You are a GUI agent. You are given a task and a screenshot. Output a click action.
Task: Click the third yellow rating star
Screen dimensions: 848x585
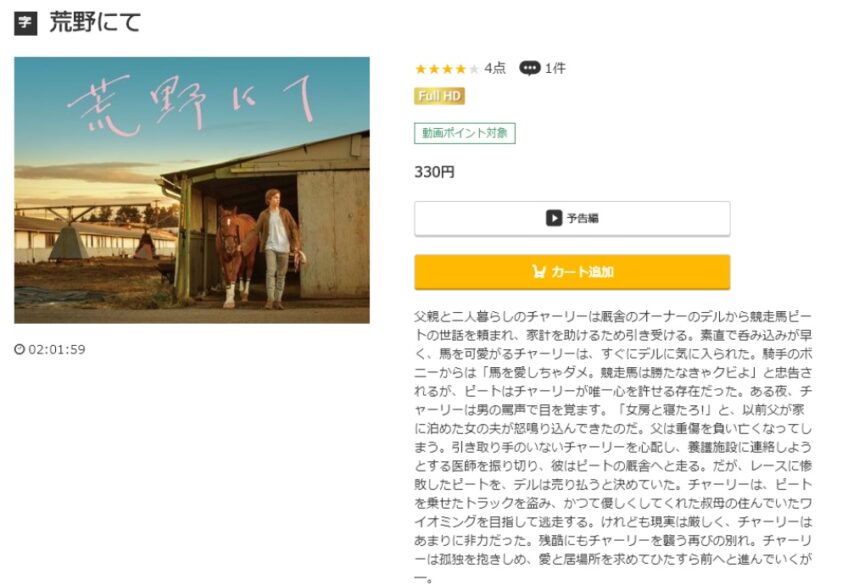click(447, 69)
